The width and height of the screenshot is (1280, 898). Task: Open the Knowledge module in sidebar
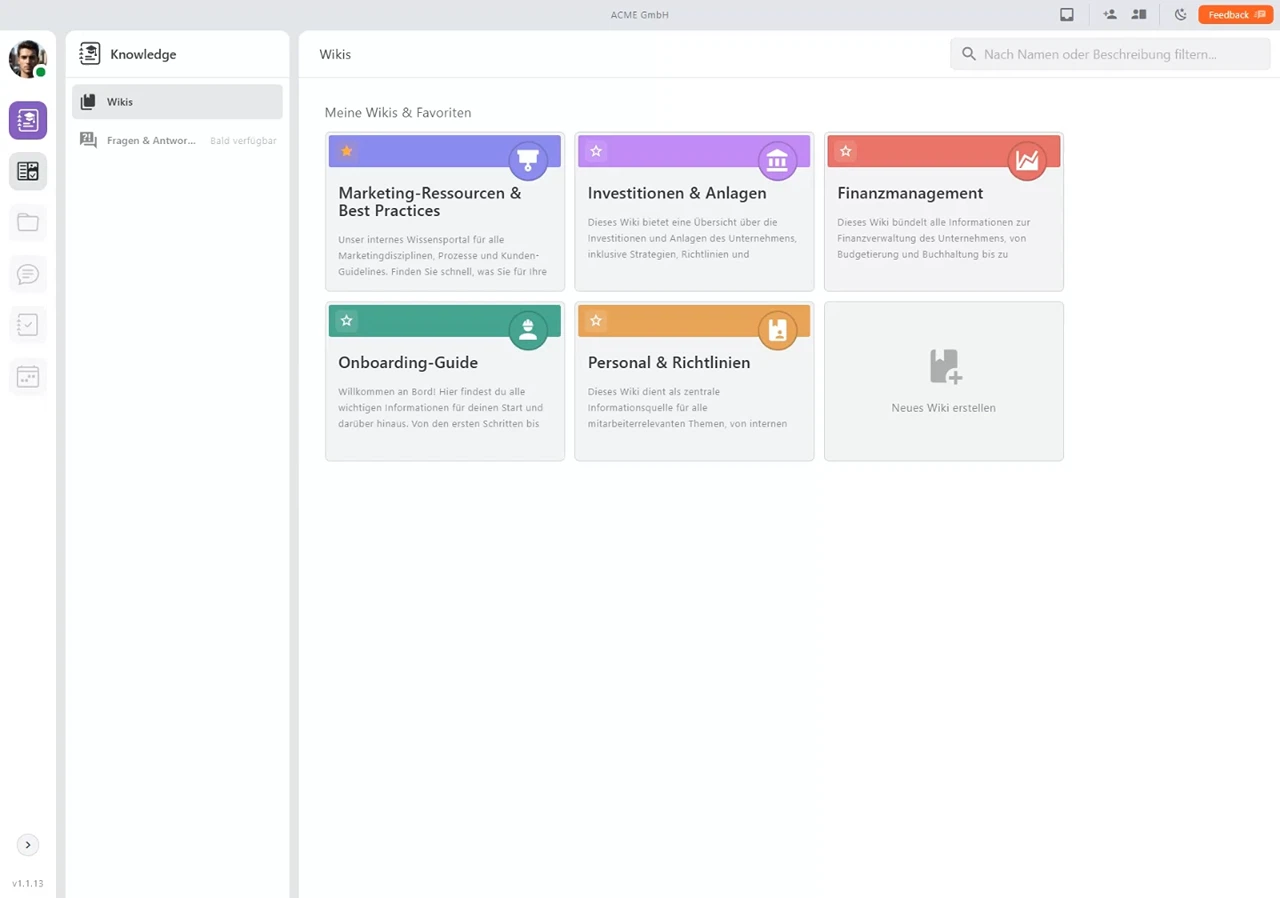point(28,120)
